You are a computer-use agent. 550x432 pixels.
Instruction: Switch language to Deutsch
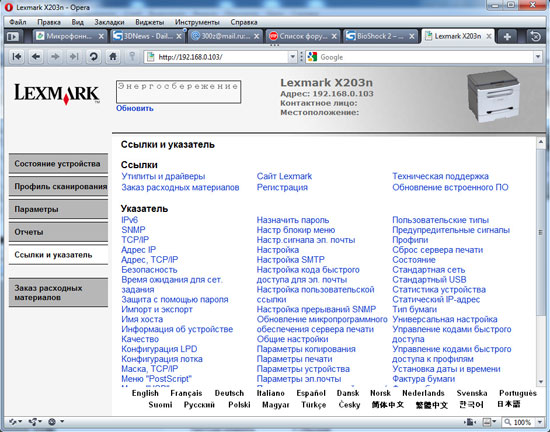click(x=229, y=393)
